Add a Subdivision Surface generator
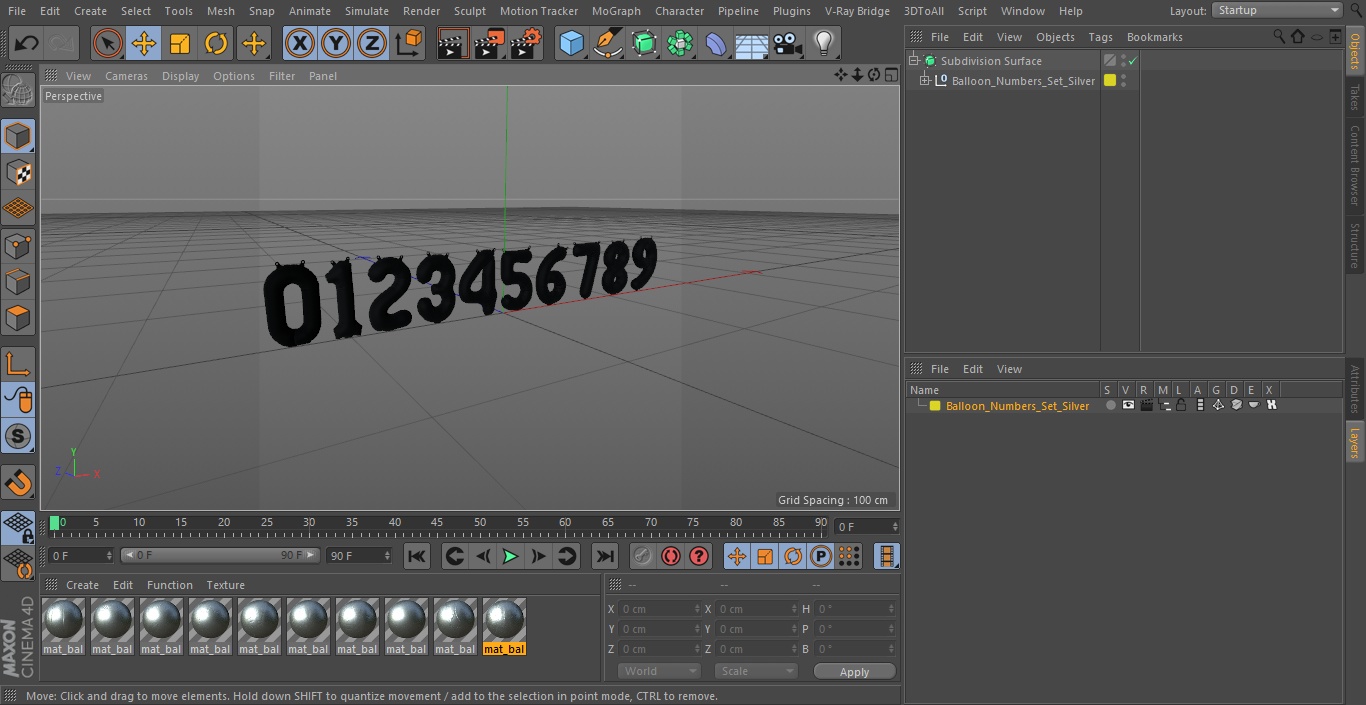The width and height of the screenshot is (1366, 705). [644, 43]
